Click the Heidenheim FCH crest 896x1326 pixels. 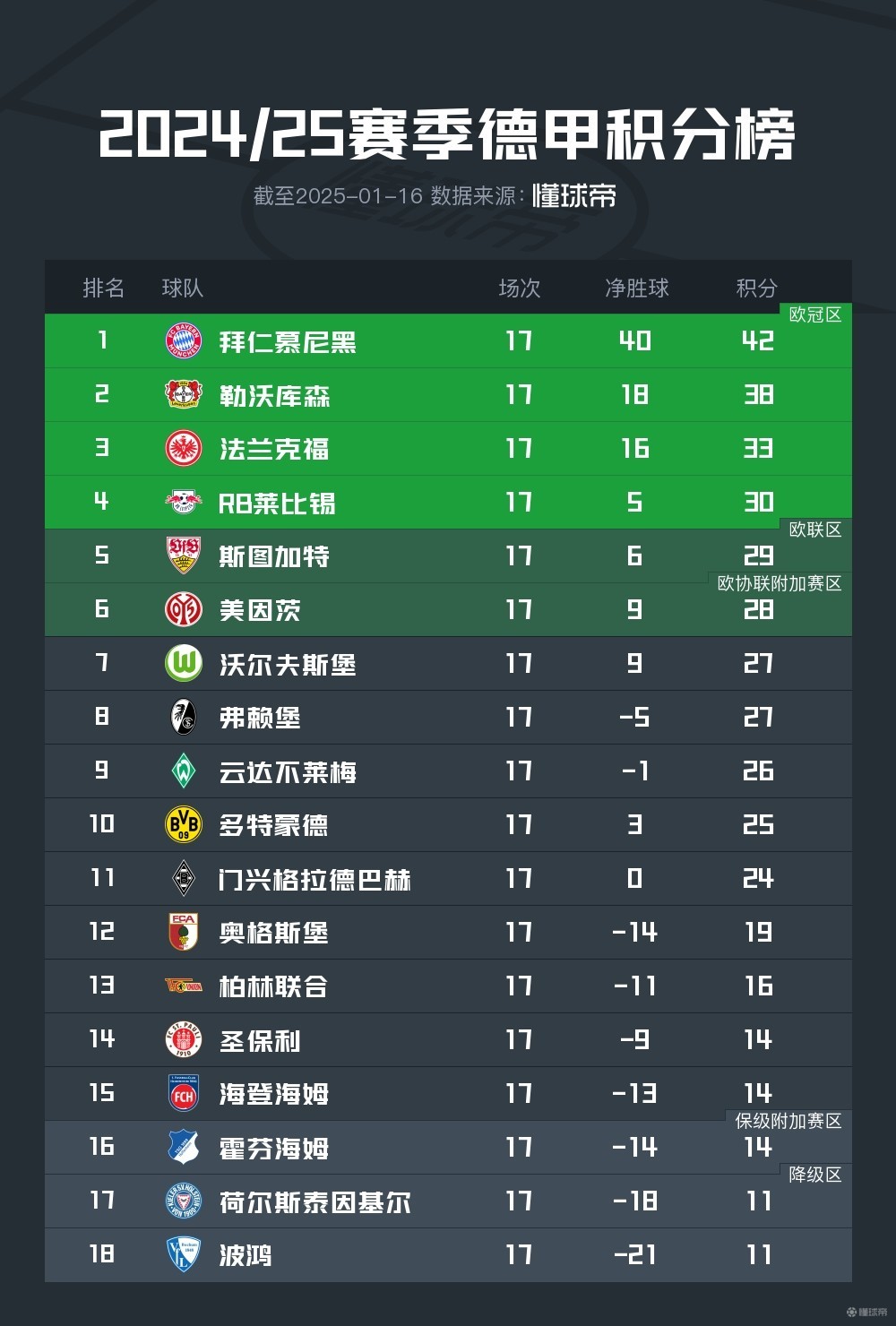click(x=184, y=1093)
